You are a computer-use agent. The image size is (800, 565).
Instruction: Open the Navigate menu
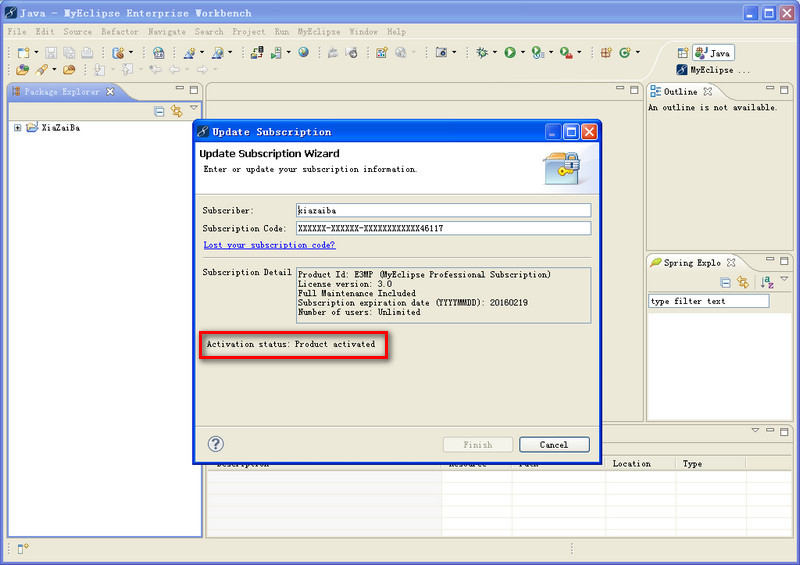(167, 31)
